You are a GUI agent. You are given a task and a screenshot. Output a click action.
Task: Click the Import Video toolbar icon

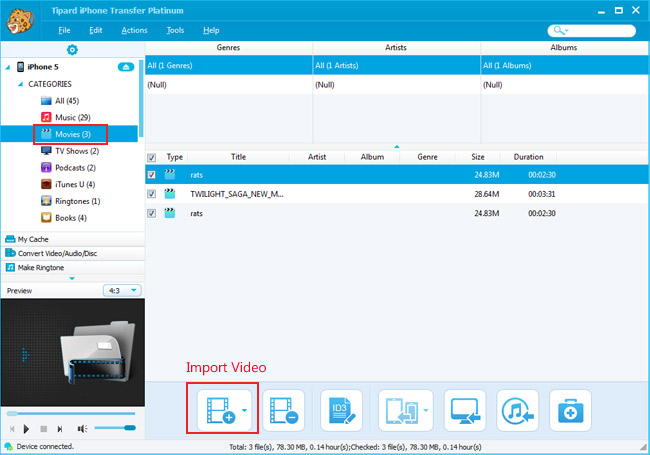(221, 410)
